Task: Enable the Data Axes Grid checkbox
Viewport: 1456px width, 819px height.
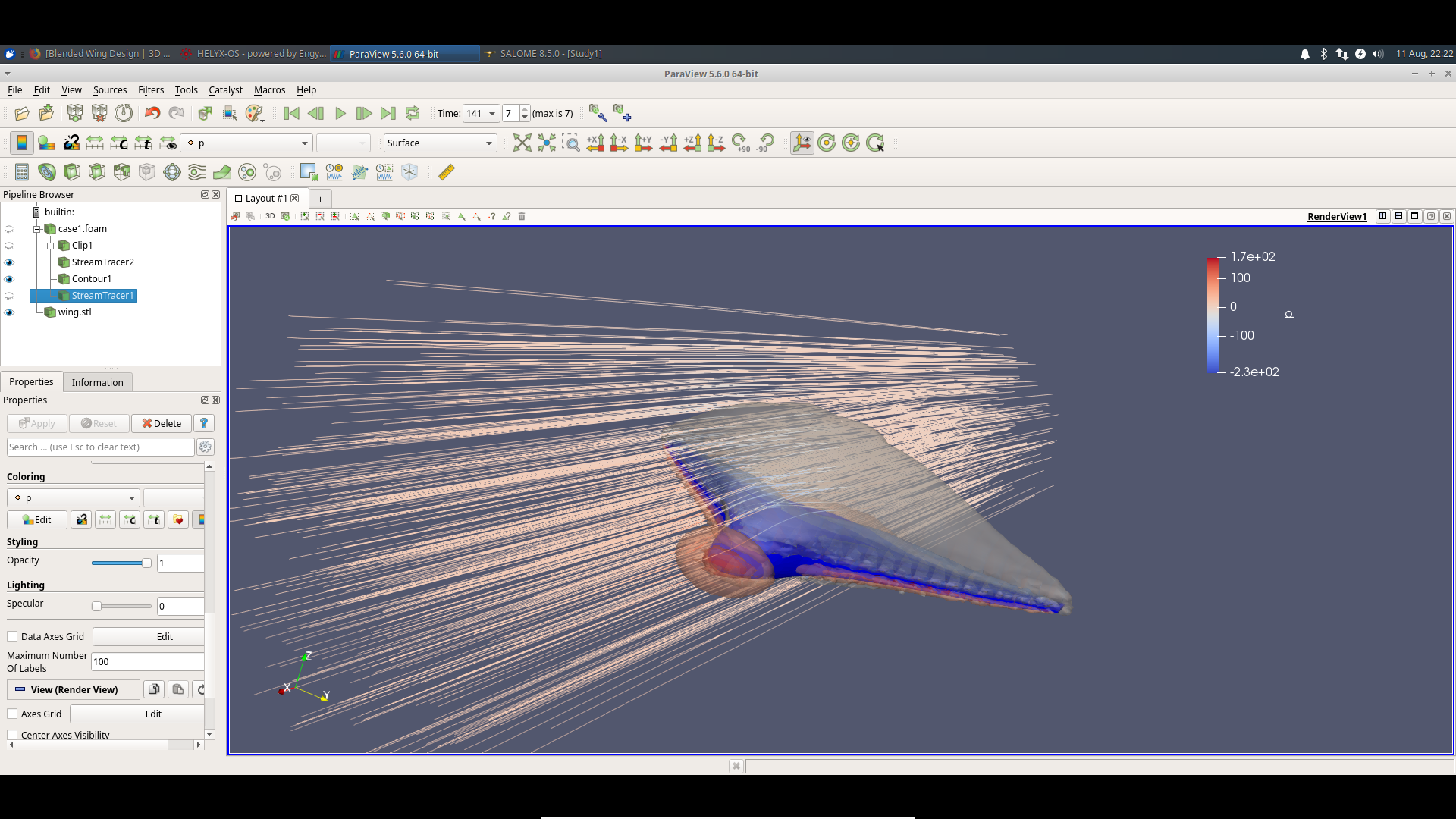Action: tap(12, 637)
